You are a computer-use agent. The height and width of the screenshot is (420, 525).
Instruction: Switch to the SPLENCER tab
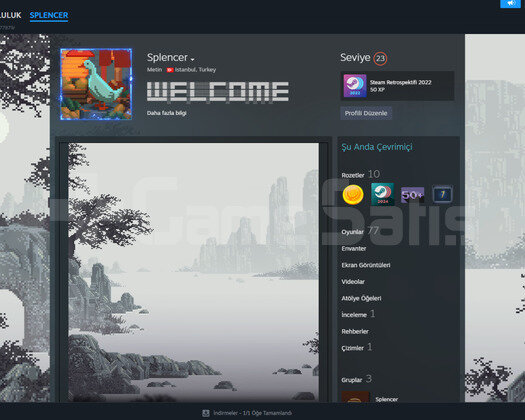49,15
